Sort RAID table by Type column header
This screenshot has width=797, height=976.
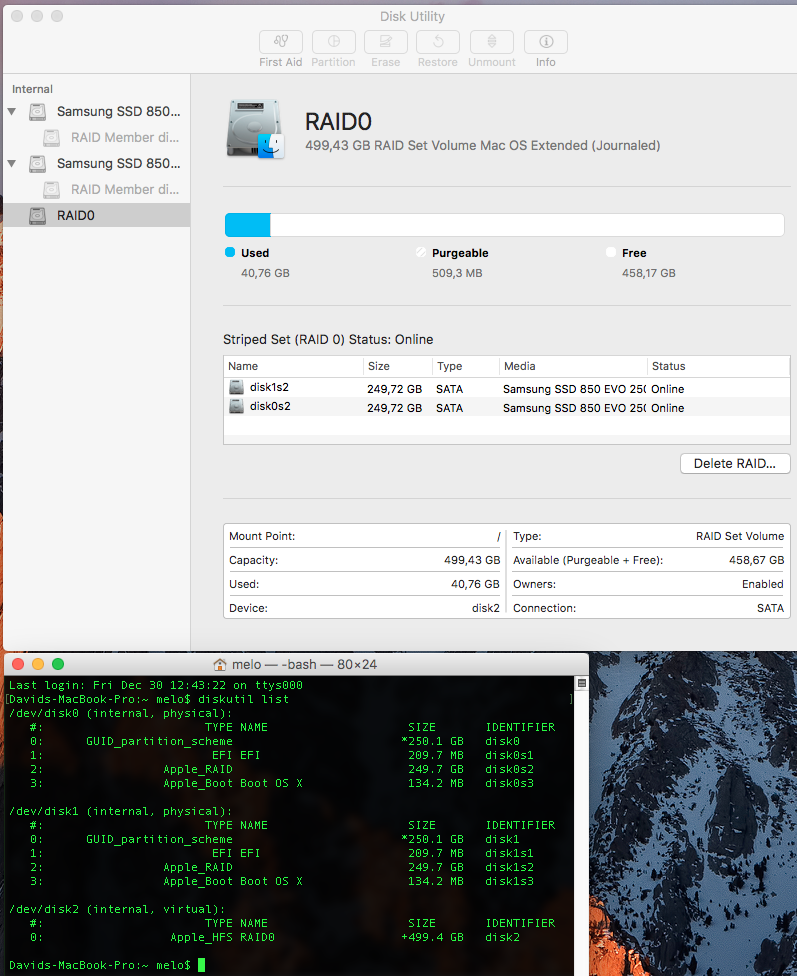click(466, 366)
